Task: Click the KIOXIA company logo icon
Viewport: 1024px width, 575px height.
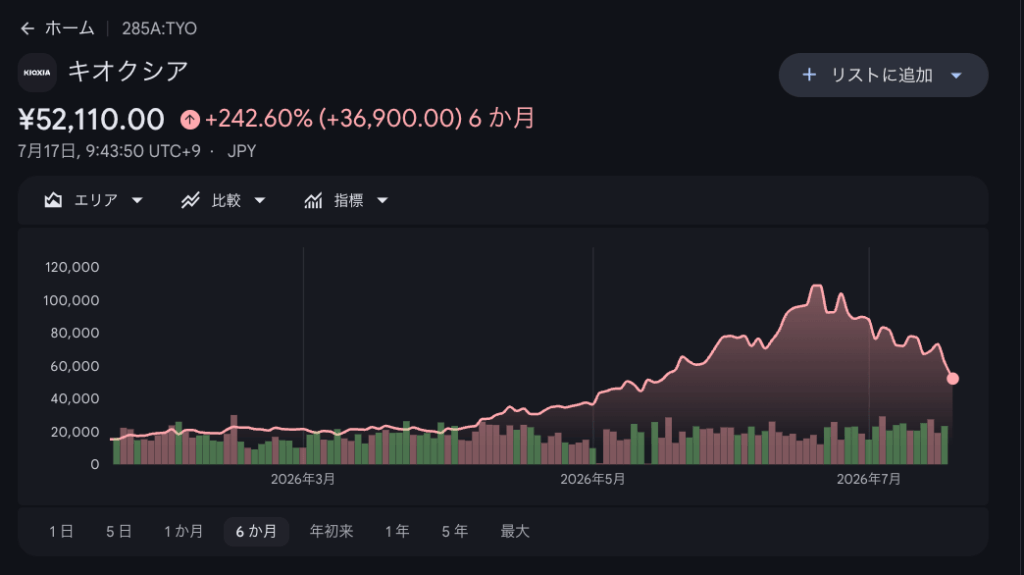Action: [x=37, y=73]
